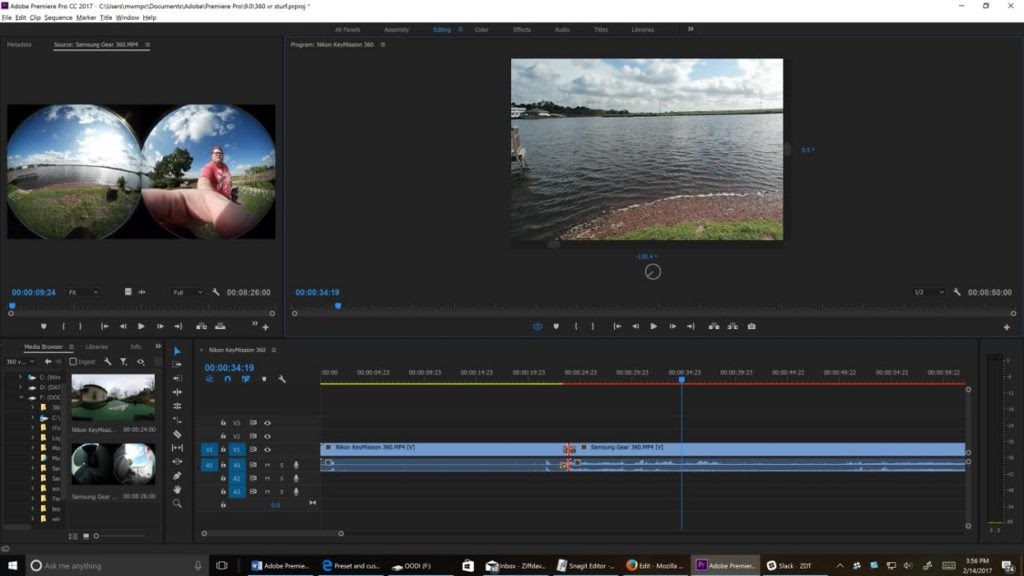Open the Sequence menu
The image size is (1024, 576).
58,18
